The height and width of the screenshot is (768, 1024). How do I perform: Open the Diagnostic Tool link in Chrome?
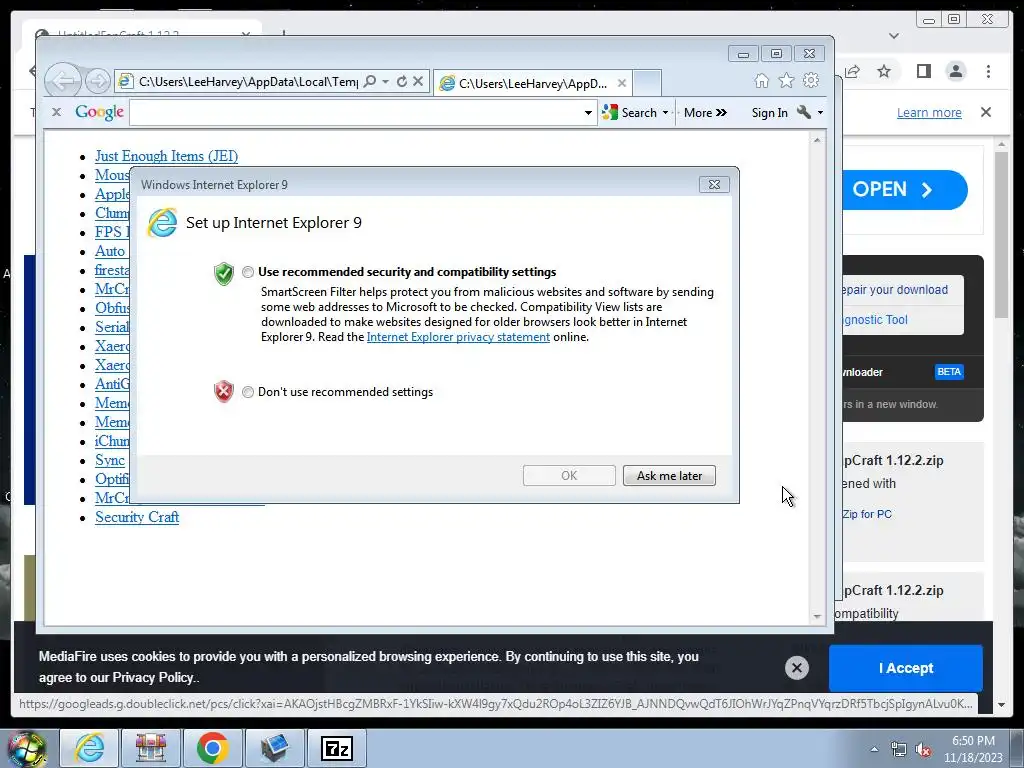point(875,320)
